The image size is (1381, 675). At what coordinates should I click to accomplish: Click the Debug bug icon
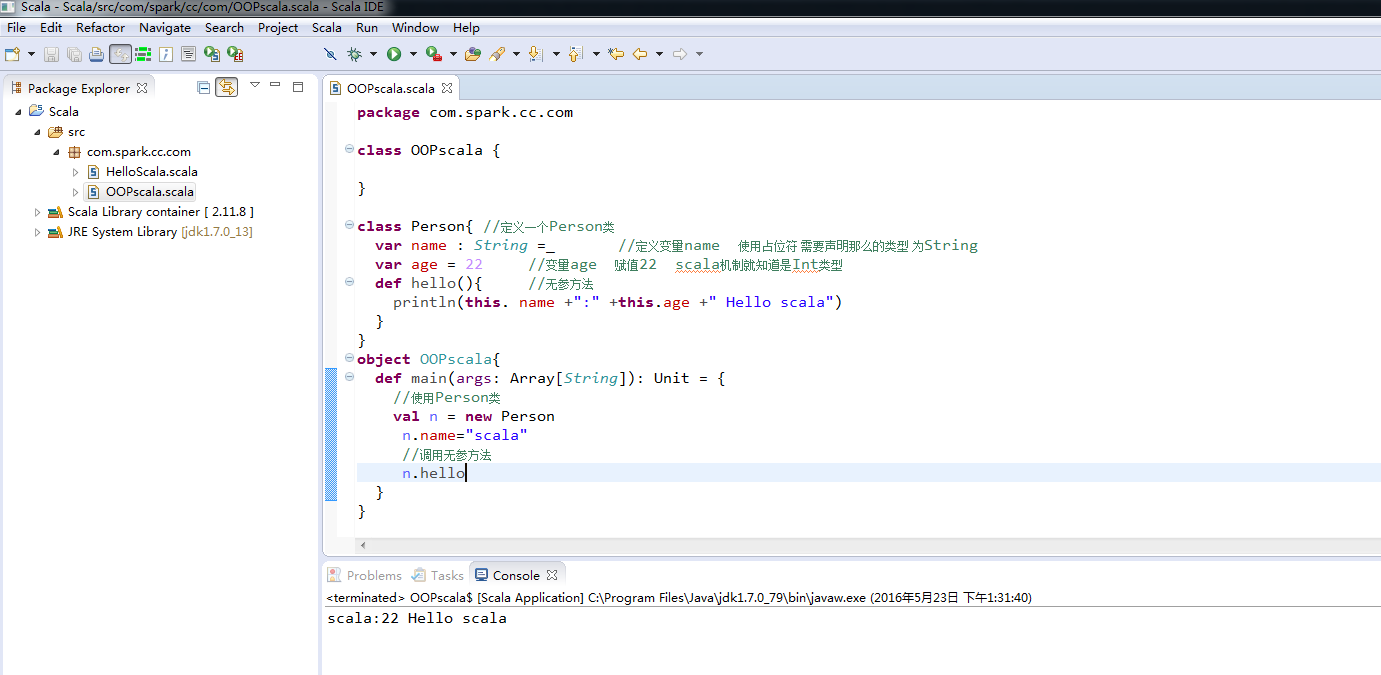354,54
